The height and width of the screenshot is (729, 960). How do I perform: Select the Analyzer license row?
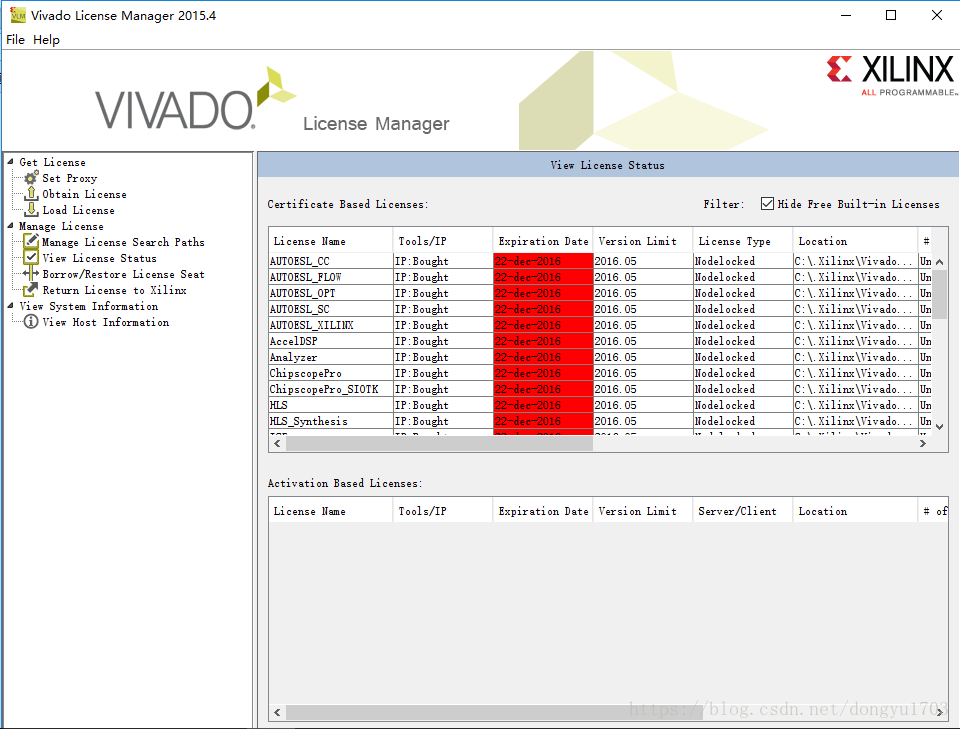click(601, 357)
